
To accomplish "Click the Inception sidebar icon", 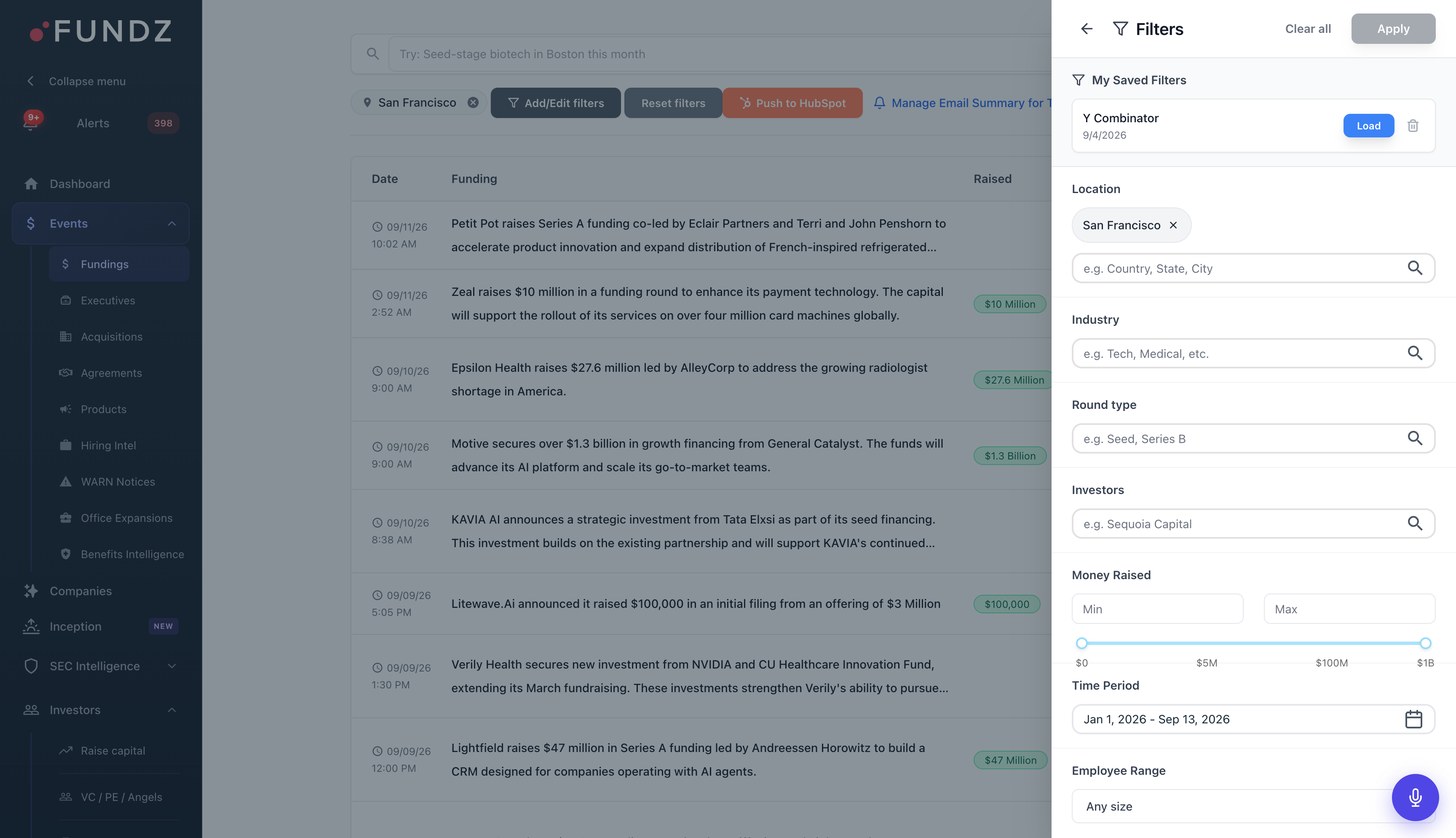I will coord(31,627).
